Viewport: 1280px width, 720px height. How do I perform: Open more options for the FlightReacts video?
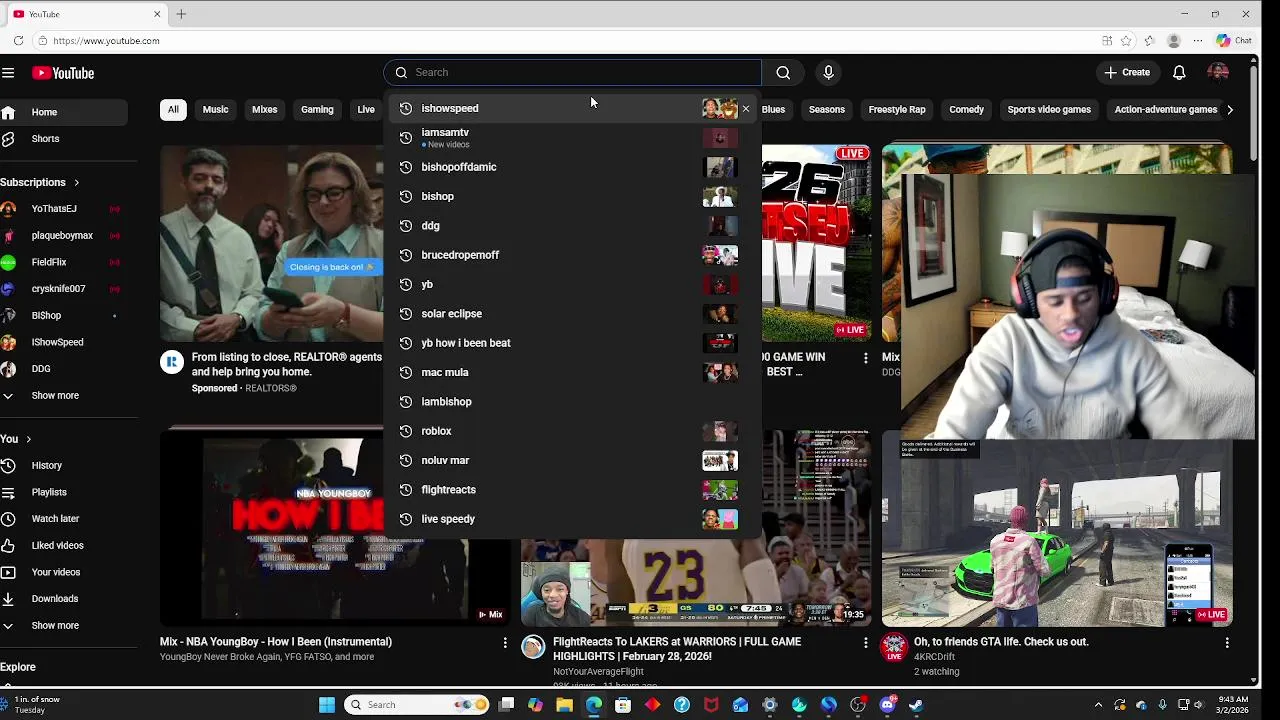pos(866,643)
